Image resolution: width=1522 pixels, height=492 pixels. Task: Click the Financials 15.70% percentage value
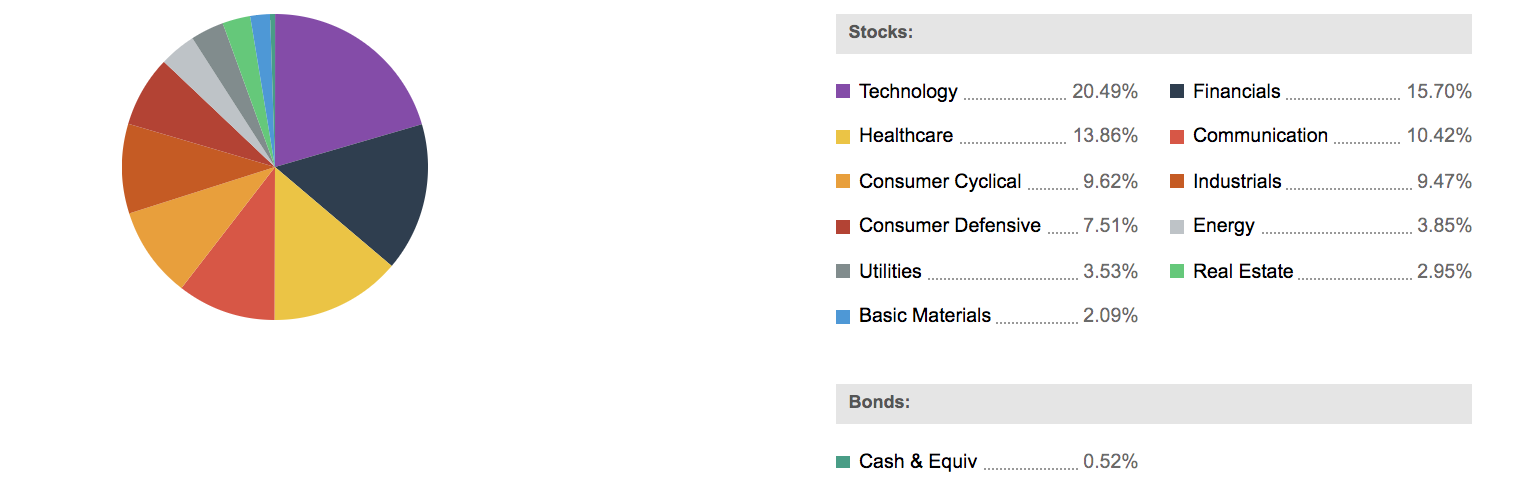pos(1439,92)
